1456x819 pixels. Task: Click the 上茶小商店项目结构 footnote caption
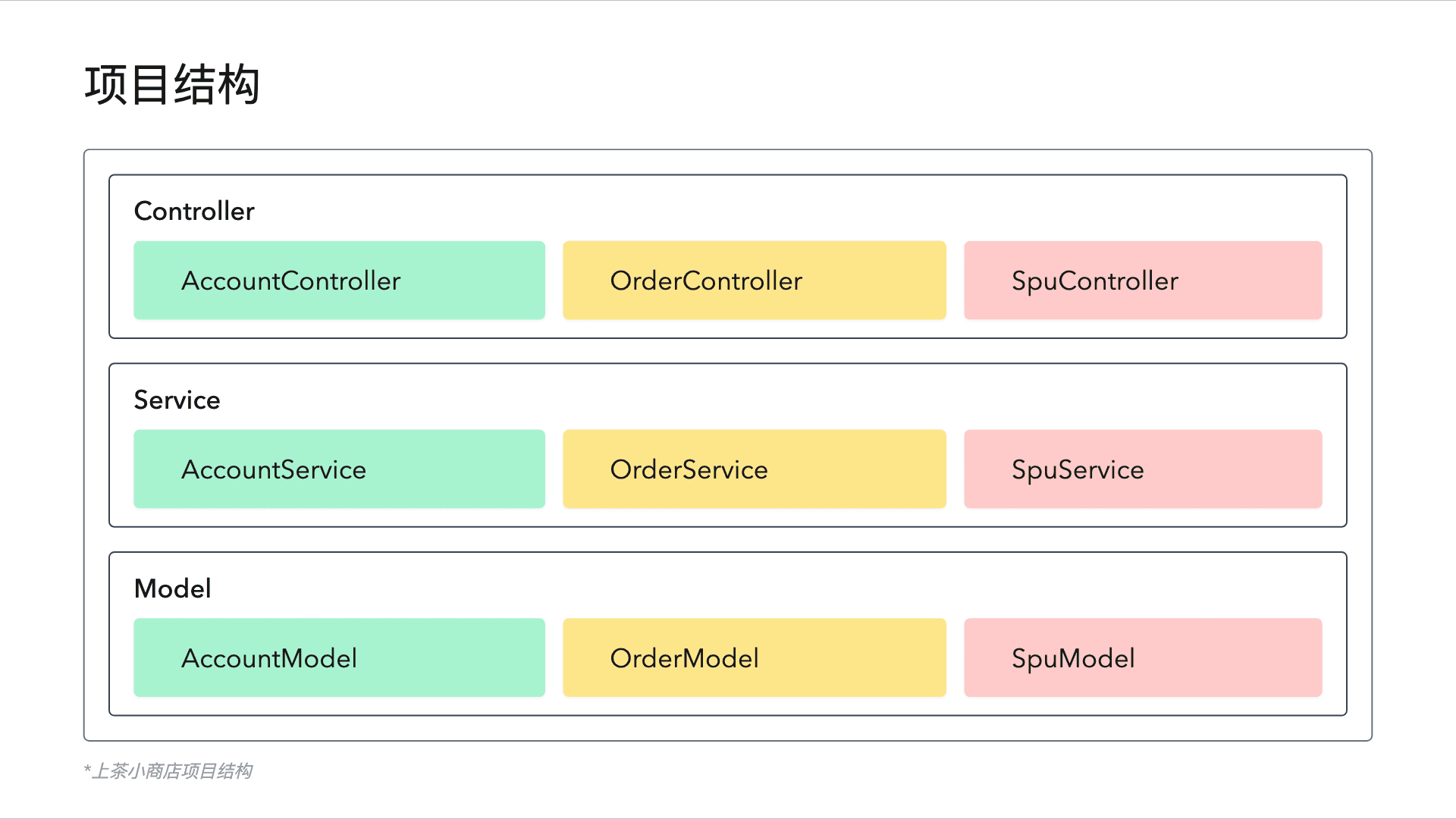(x=168, y=771)
